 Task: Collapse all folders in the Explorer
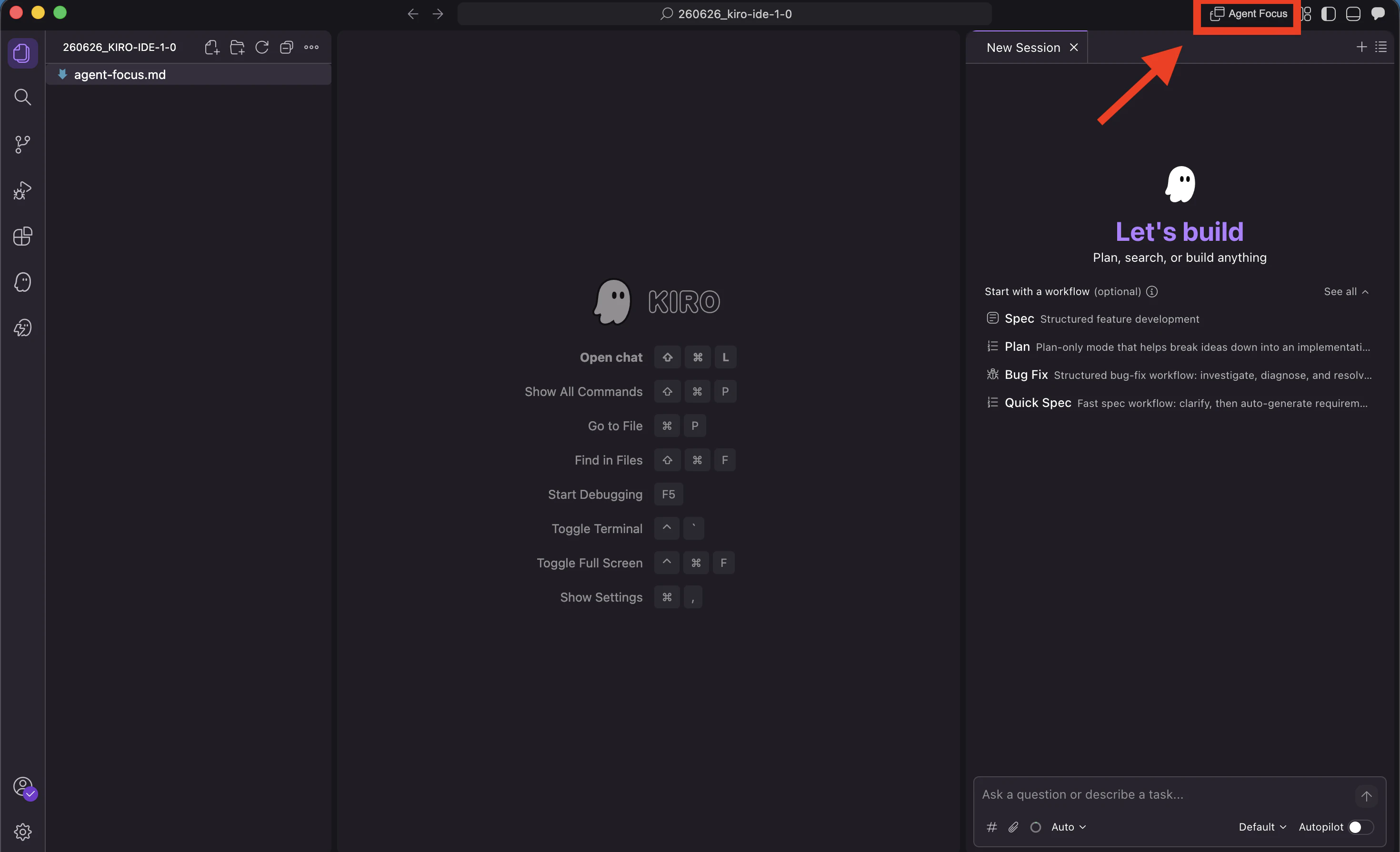(286, 47)
